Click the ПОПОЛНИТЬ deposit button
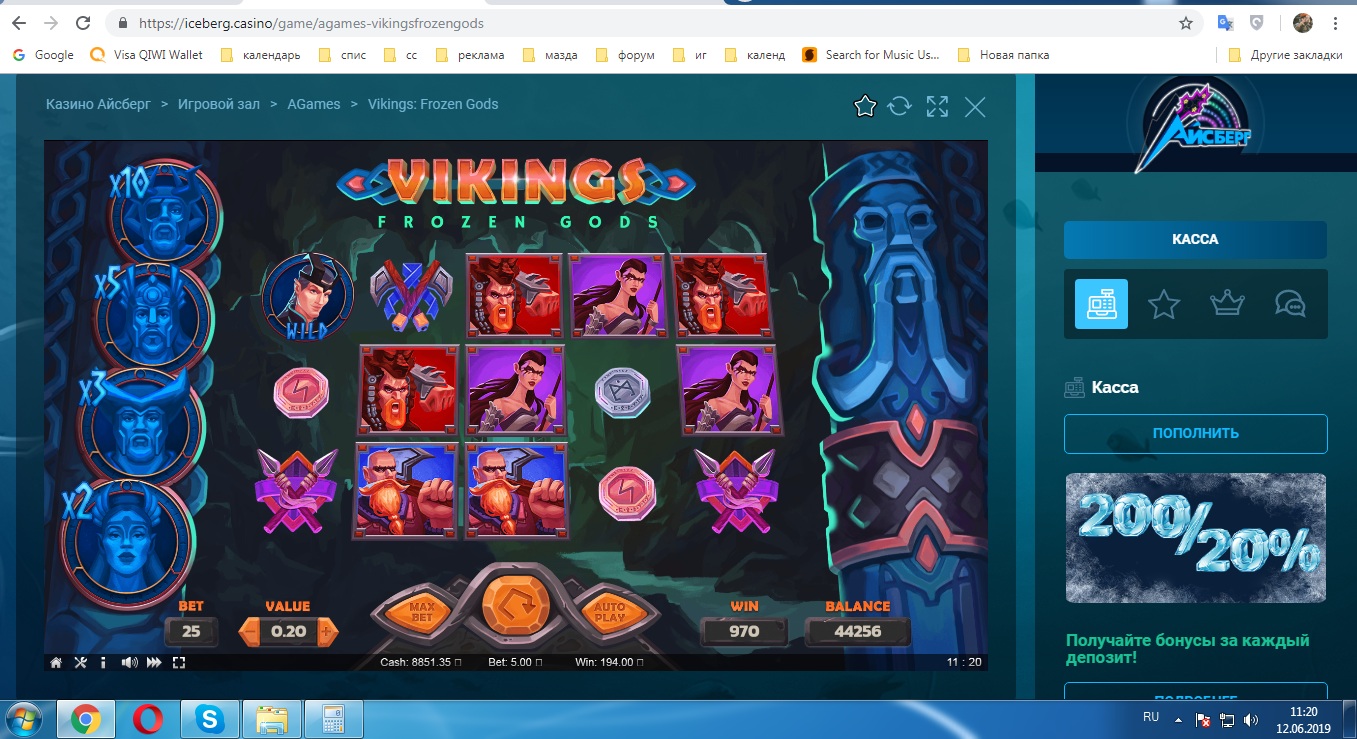The height and width of the screenshot is (739, 1357). [1195, 434]
